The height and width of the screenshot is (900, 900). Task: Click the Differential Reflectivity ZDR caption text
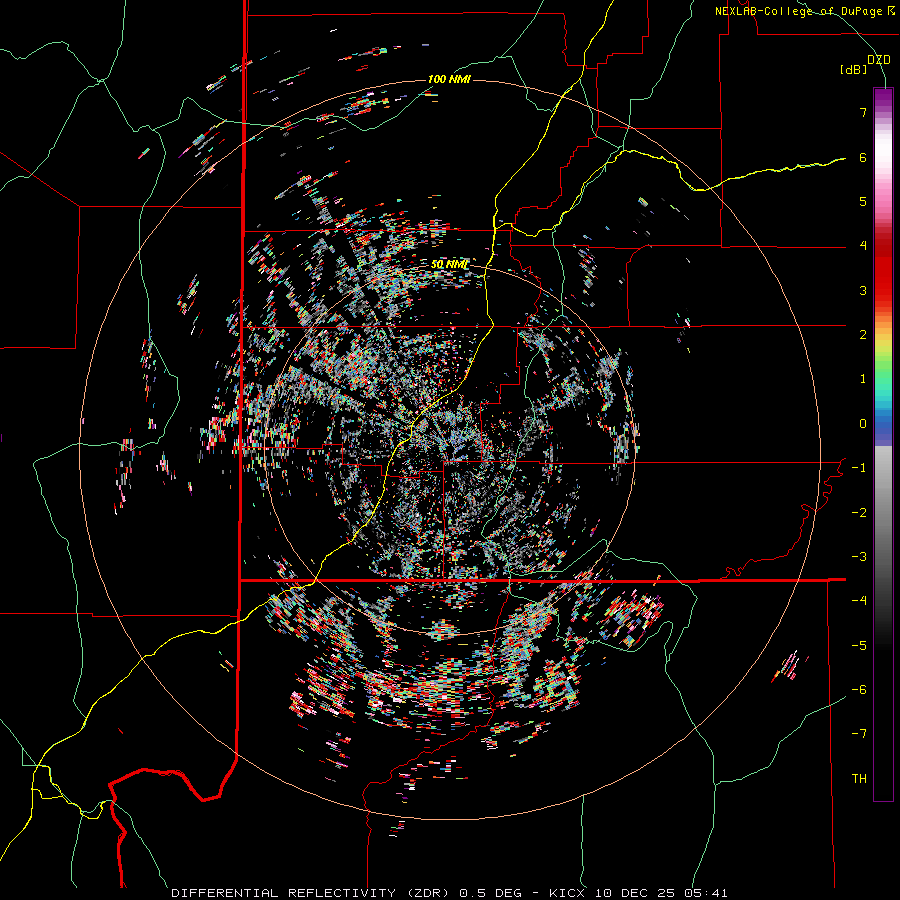449,893
